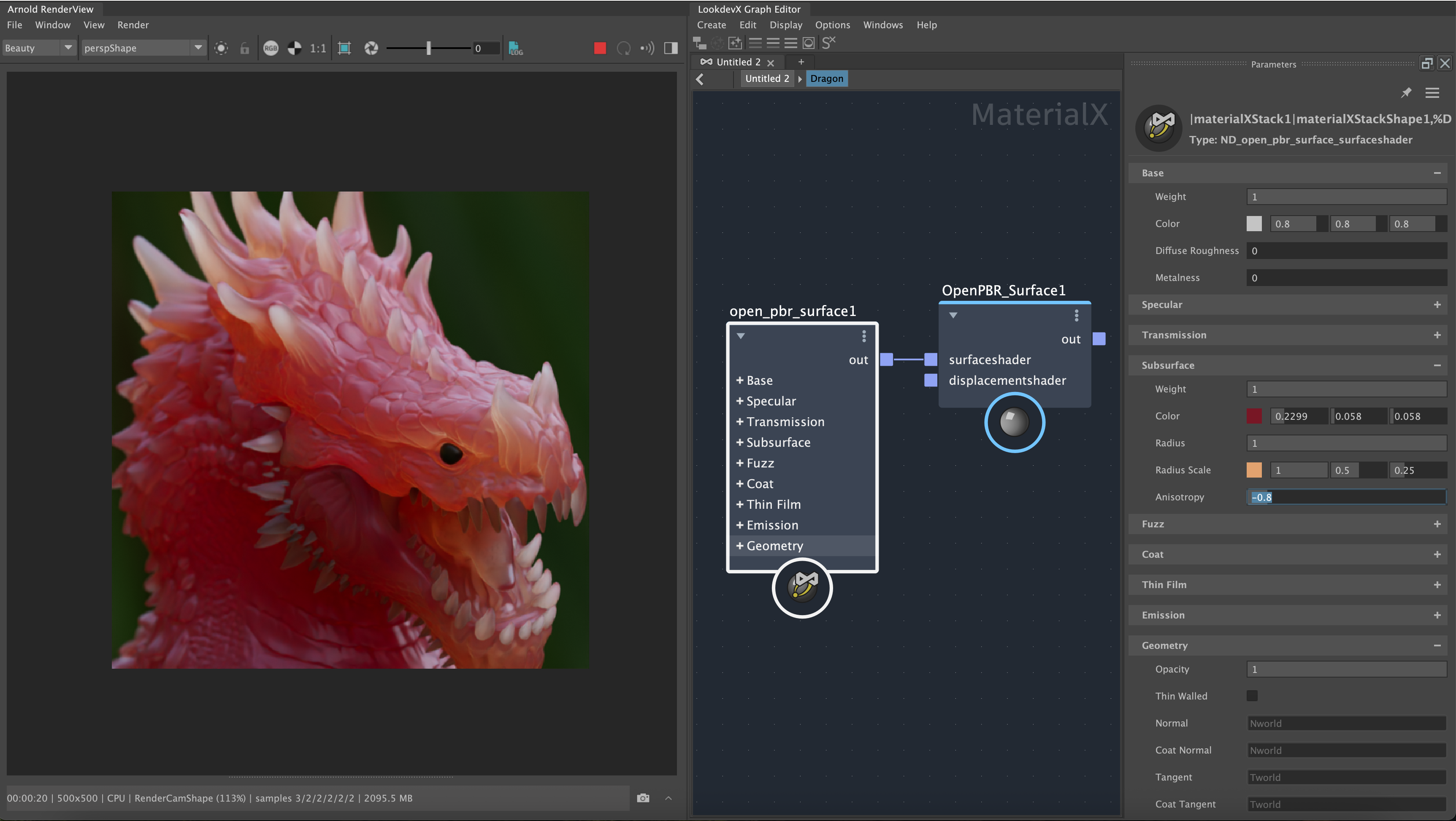Image resolution: width=1456 pixels, height=821 pixels.
Task: Enable the Thin Walled checkbox
Action: (1252, 696)
